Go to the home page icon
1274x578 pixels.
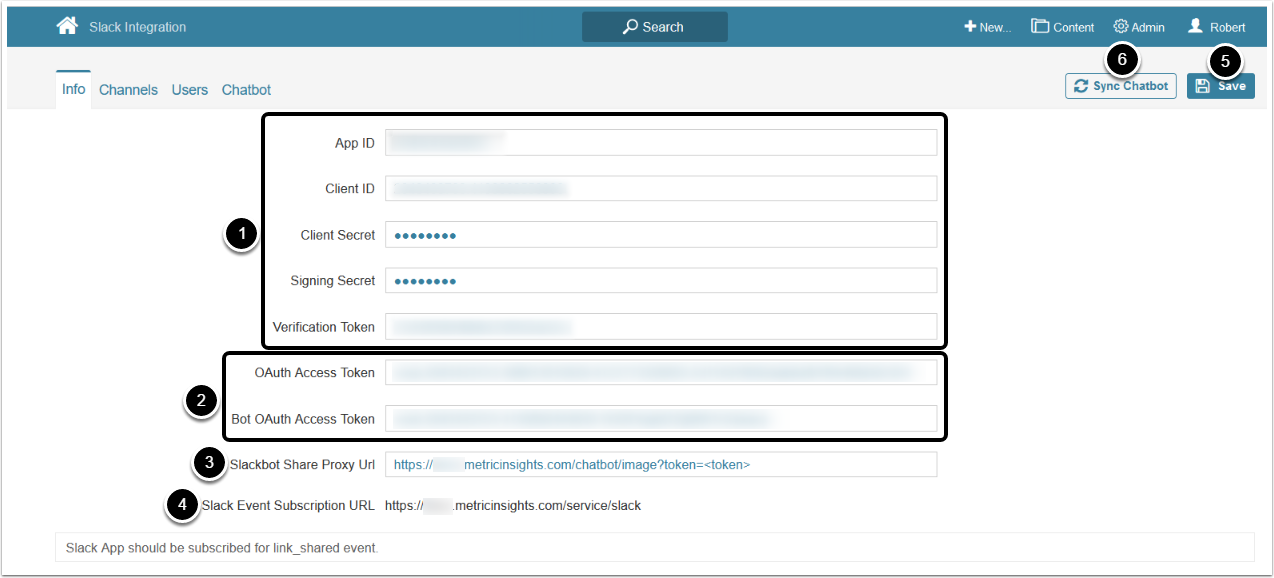pos(67,26)
